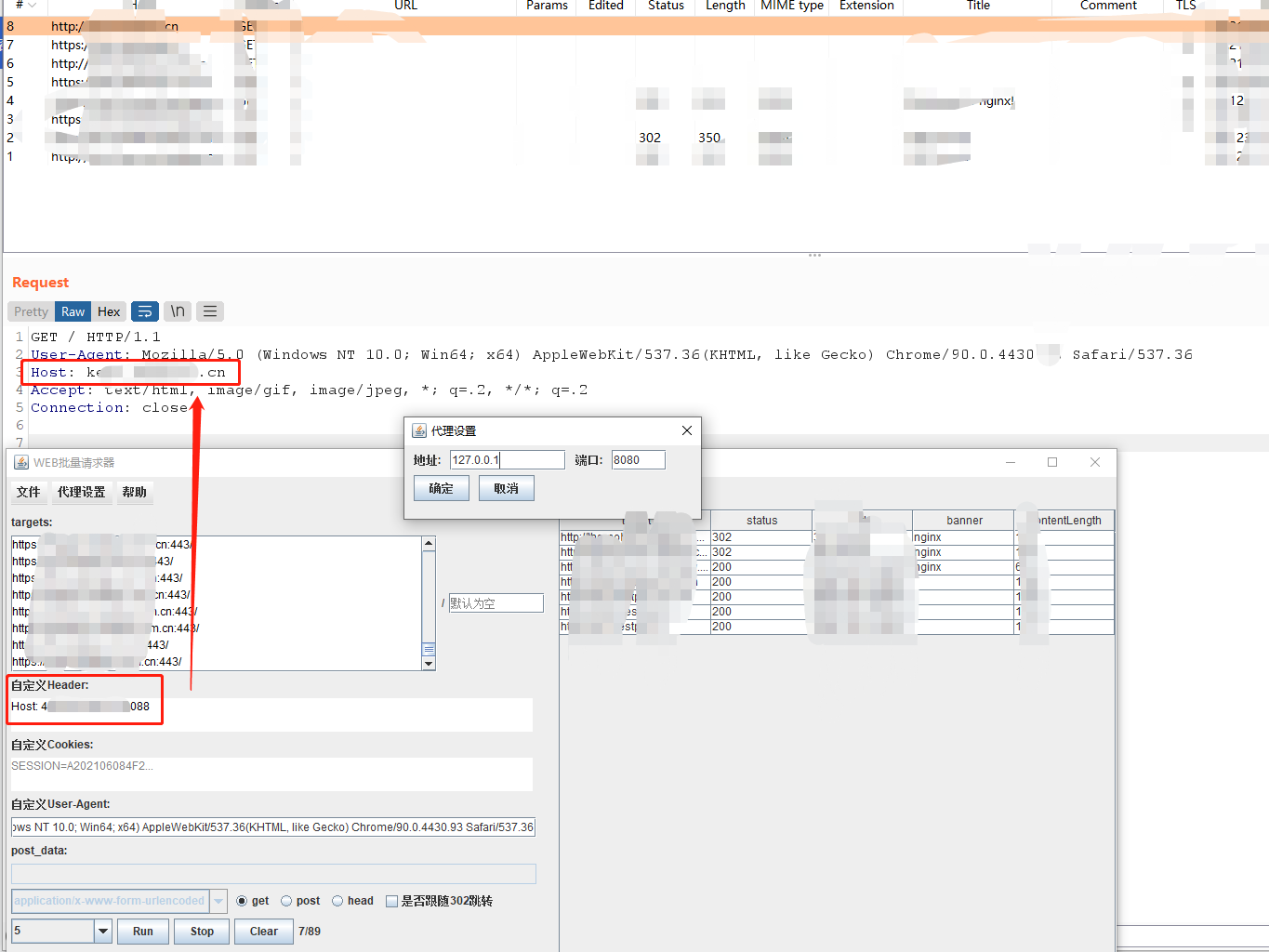The height and width of the screenshot is (952, 1269).
Task: Open the 帮助 menu
Action: click(134, 492)
